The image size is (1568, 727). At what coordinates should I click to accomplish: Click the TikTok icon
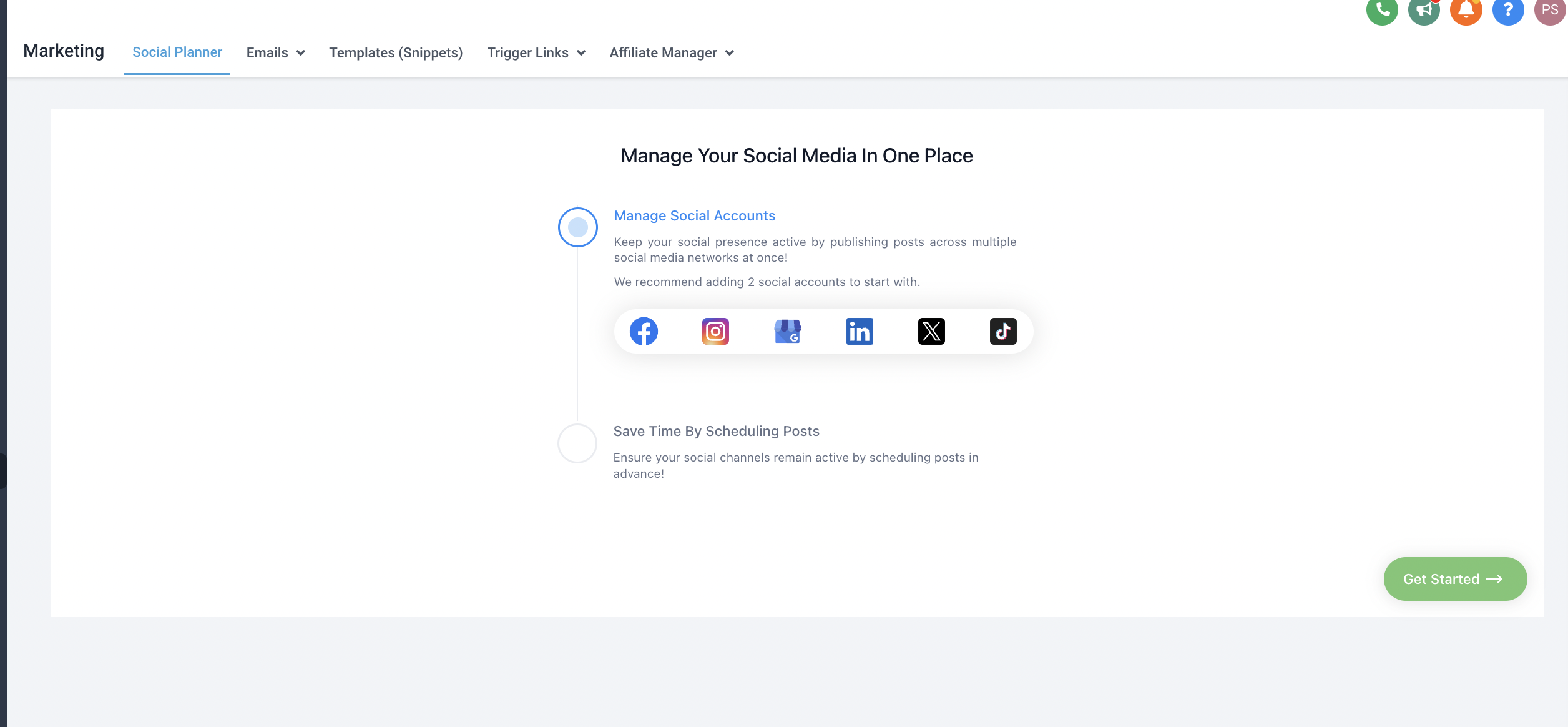[1003, 332]
